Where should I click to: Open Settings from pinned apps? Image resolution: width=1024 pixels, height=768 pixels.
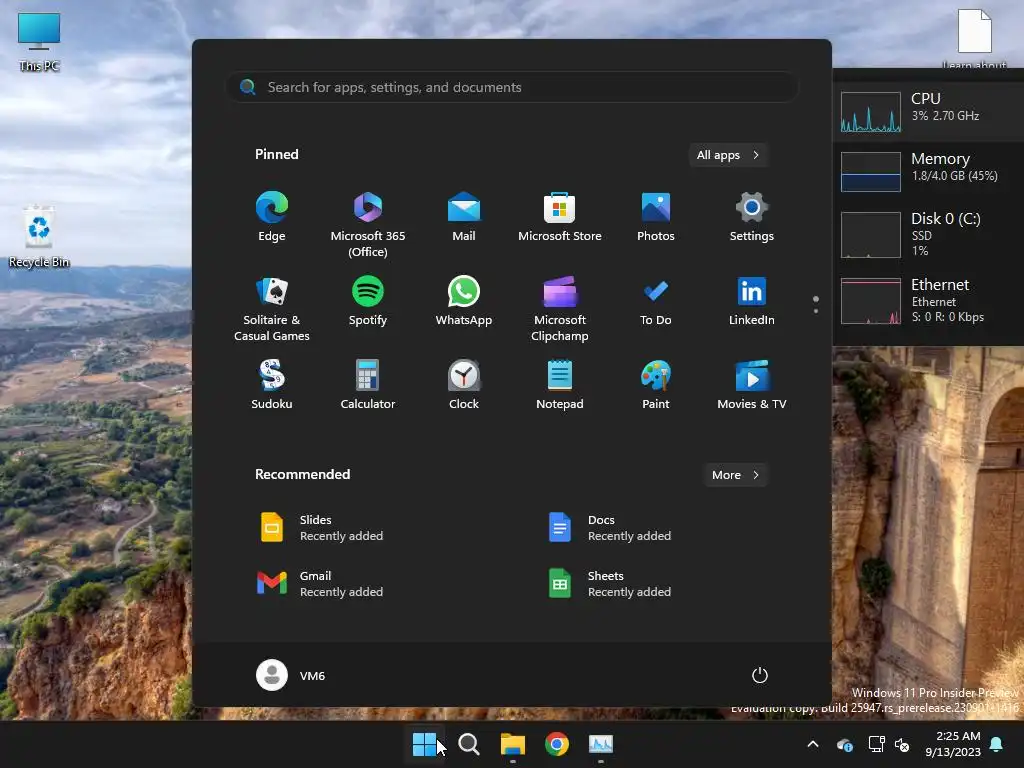pyautogui.click(x=752, y=218)
